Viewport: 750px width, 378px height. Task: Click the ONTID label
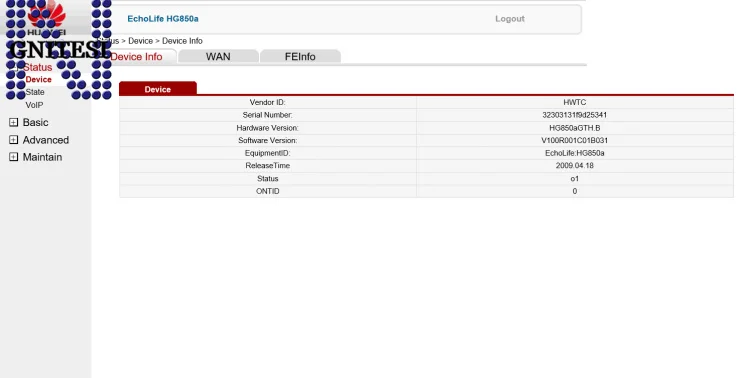point(267,191)
